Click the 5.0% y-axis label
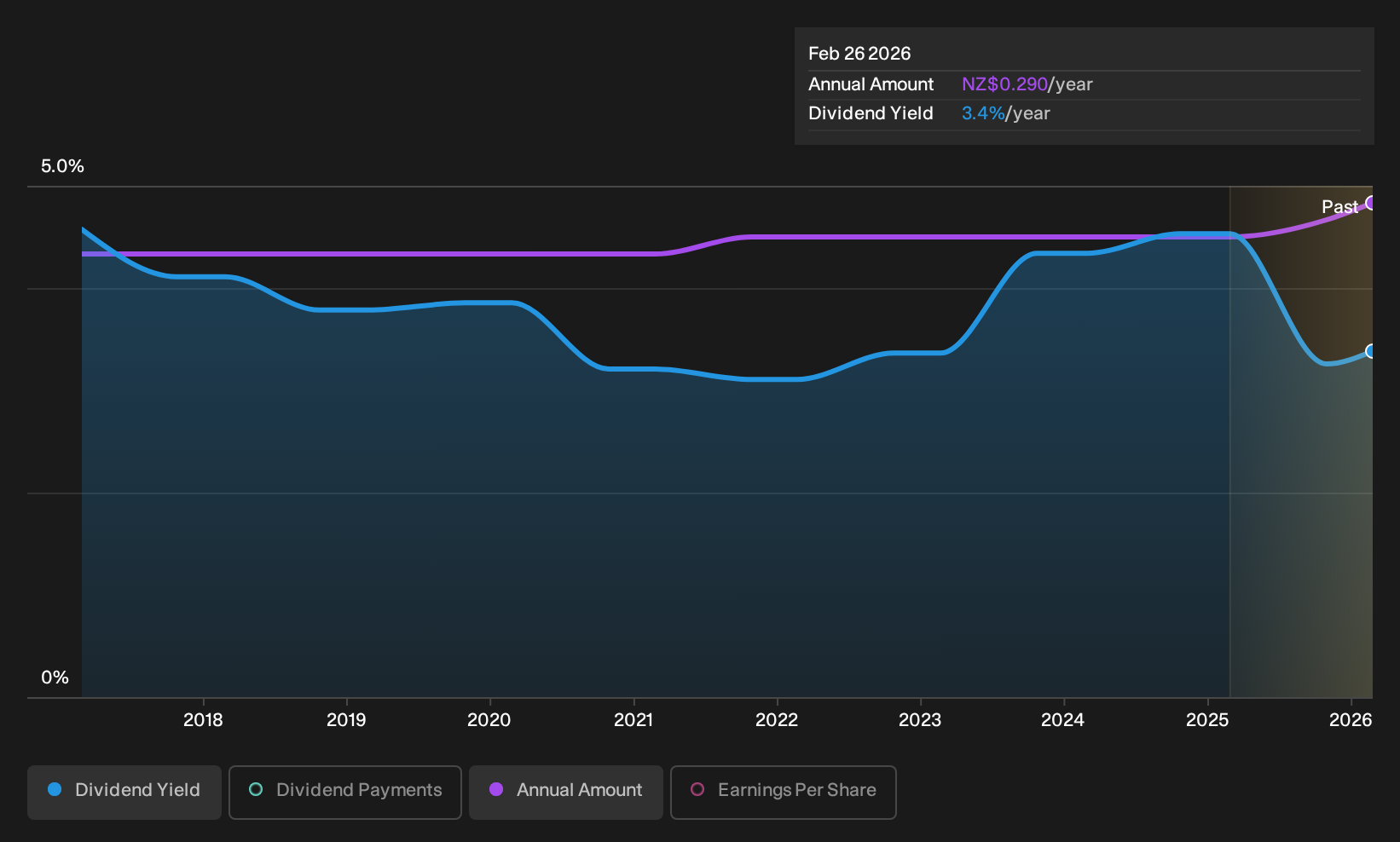This screenshot has width=1400, height=842. coord(62,166)
